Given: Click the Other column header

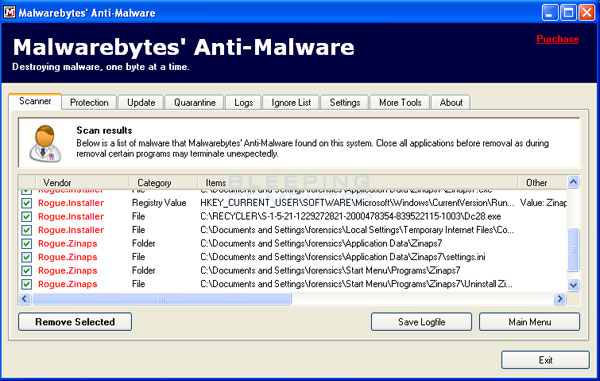Looking at the screenshot, I should [542, 182].
